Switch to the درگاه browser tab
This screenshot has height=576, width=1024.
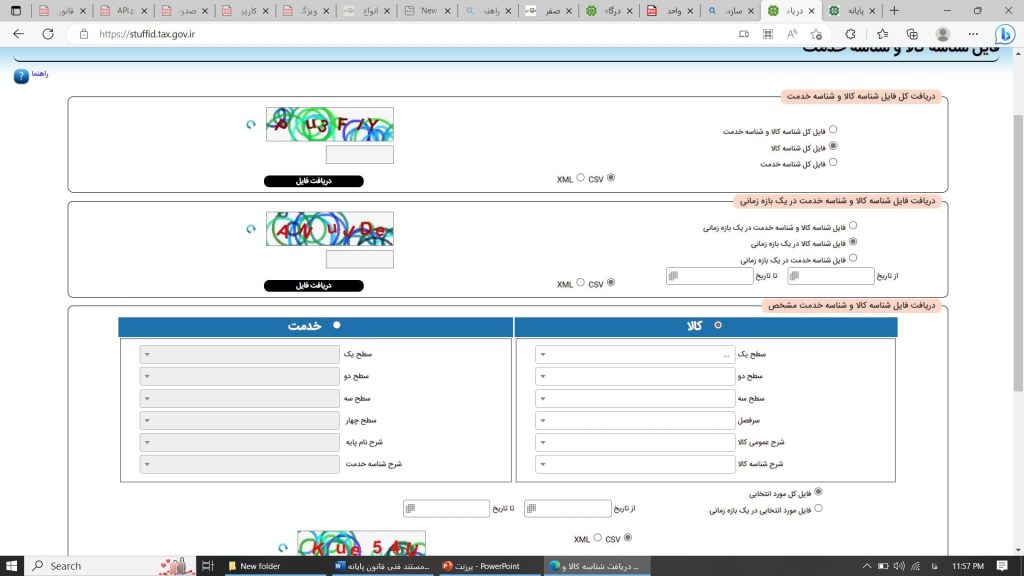tap(610, 10)
